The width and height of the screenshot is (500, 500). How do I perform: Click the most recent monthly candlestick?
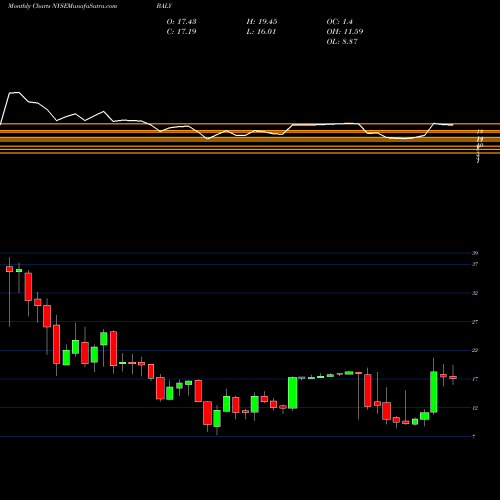click(453, 377)
